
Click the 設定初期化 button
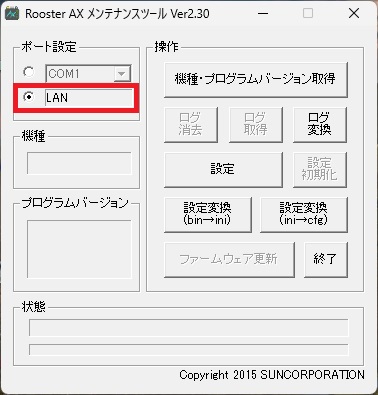tap(320, 169)
